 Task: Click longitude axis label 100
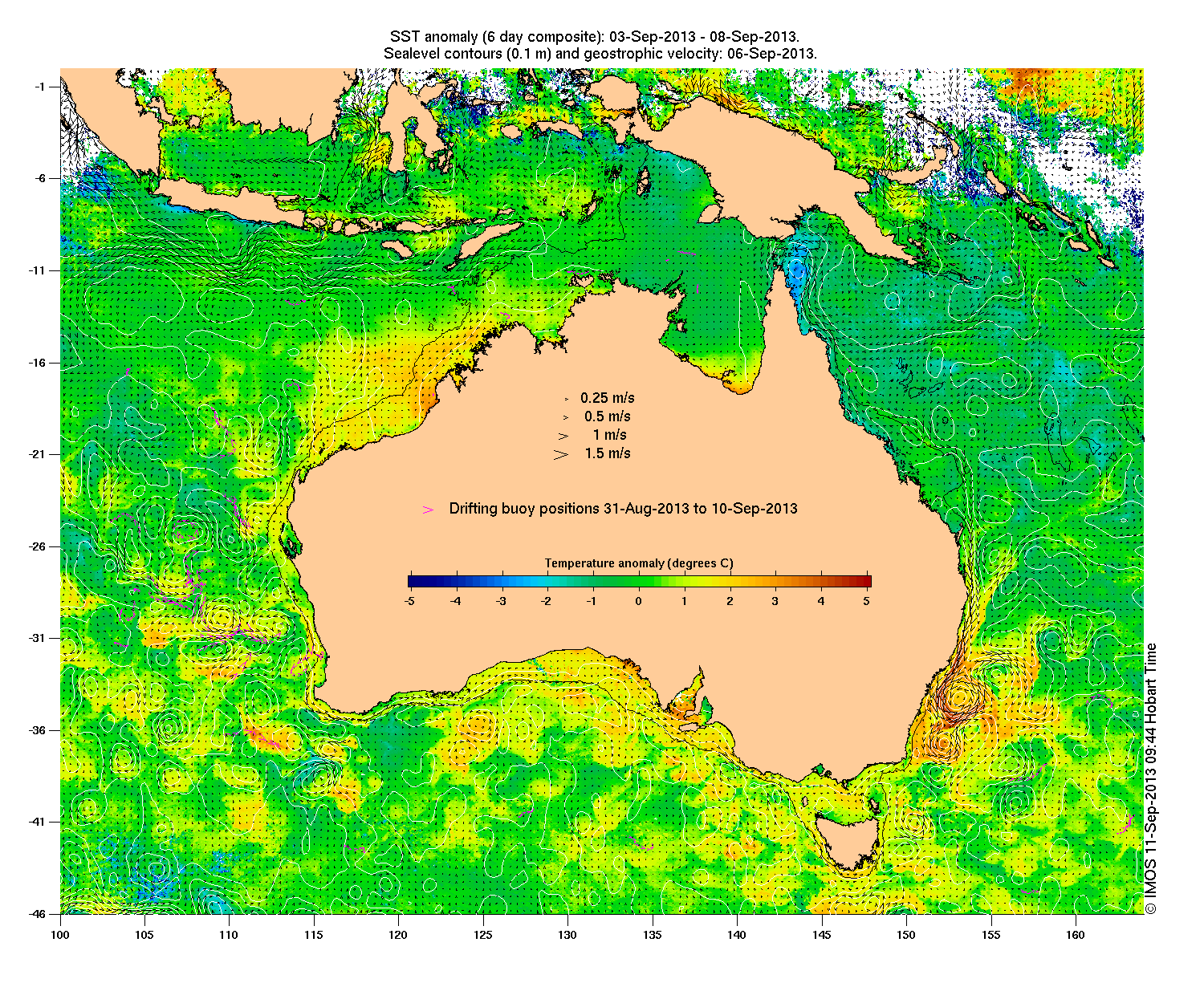point(60,935)
